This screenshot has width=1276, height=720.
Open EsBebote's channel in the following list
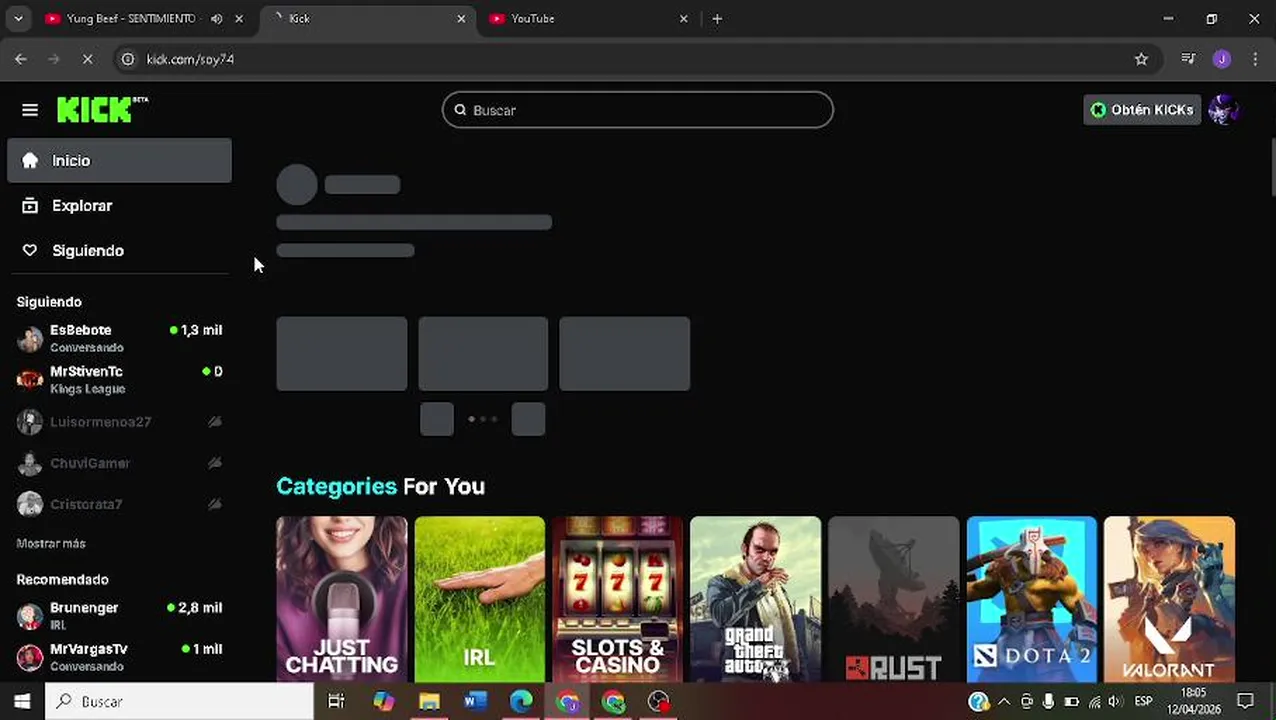(x=119, y=338)
